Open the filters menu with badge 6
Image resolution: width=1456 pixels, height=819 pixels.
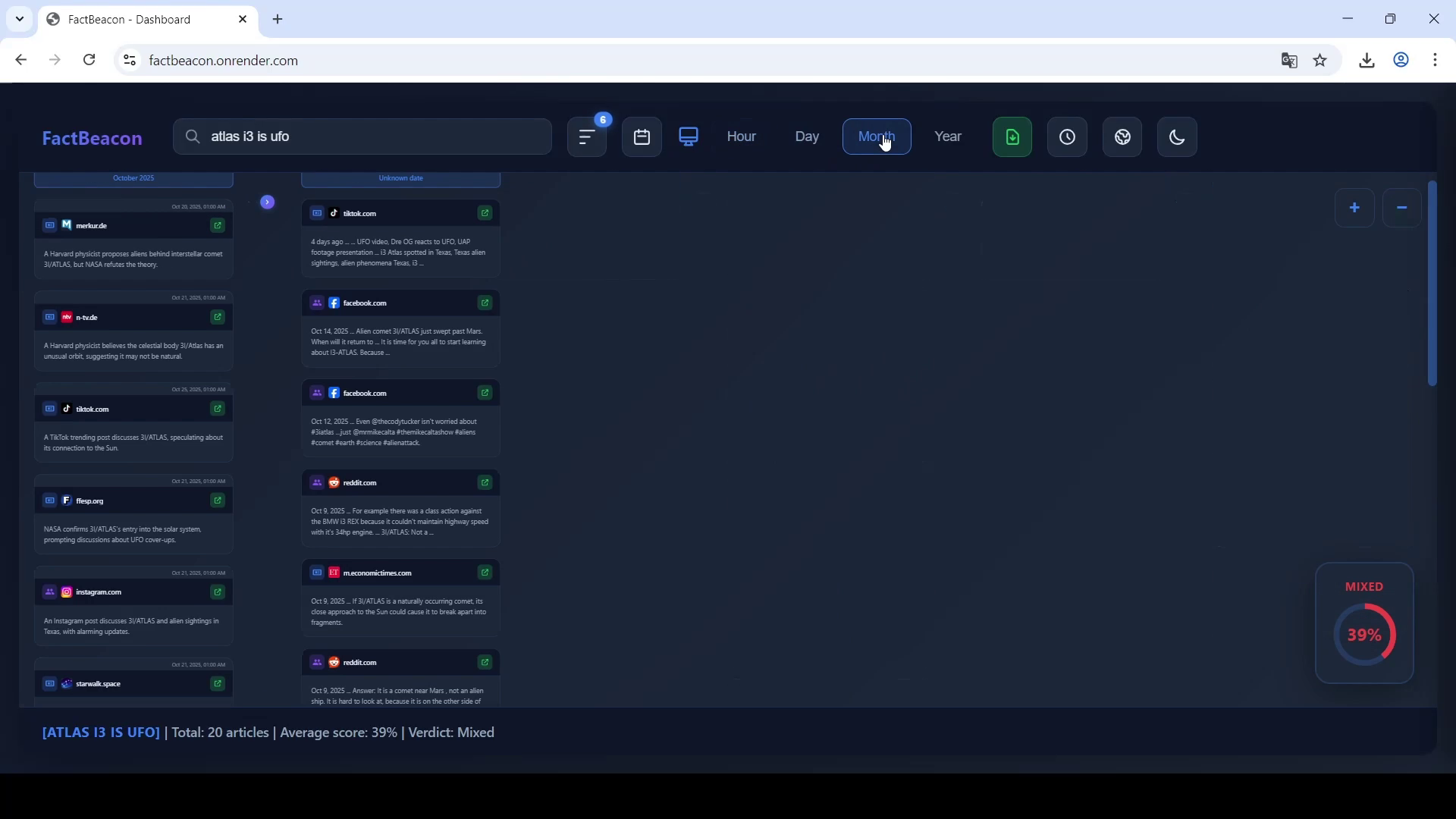[587, 137]
